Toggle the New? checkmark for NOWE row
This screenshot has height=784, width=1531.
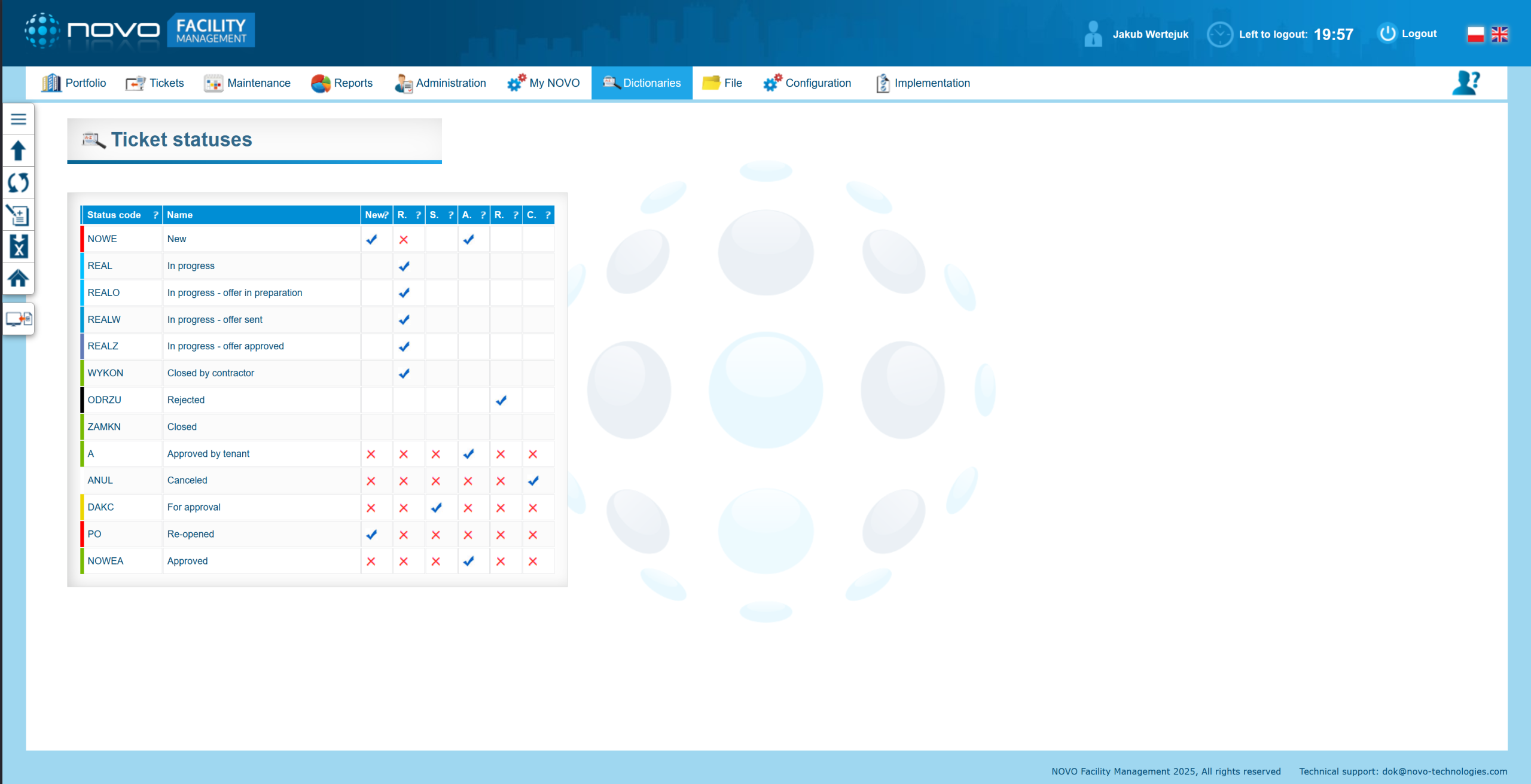click(x=371, y=239)
